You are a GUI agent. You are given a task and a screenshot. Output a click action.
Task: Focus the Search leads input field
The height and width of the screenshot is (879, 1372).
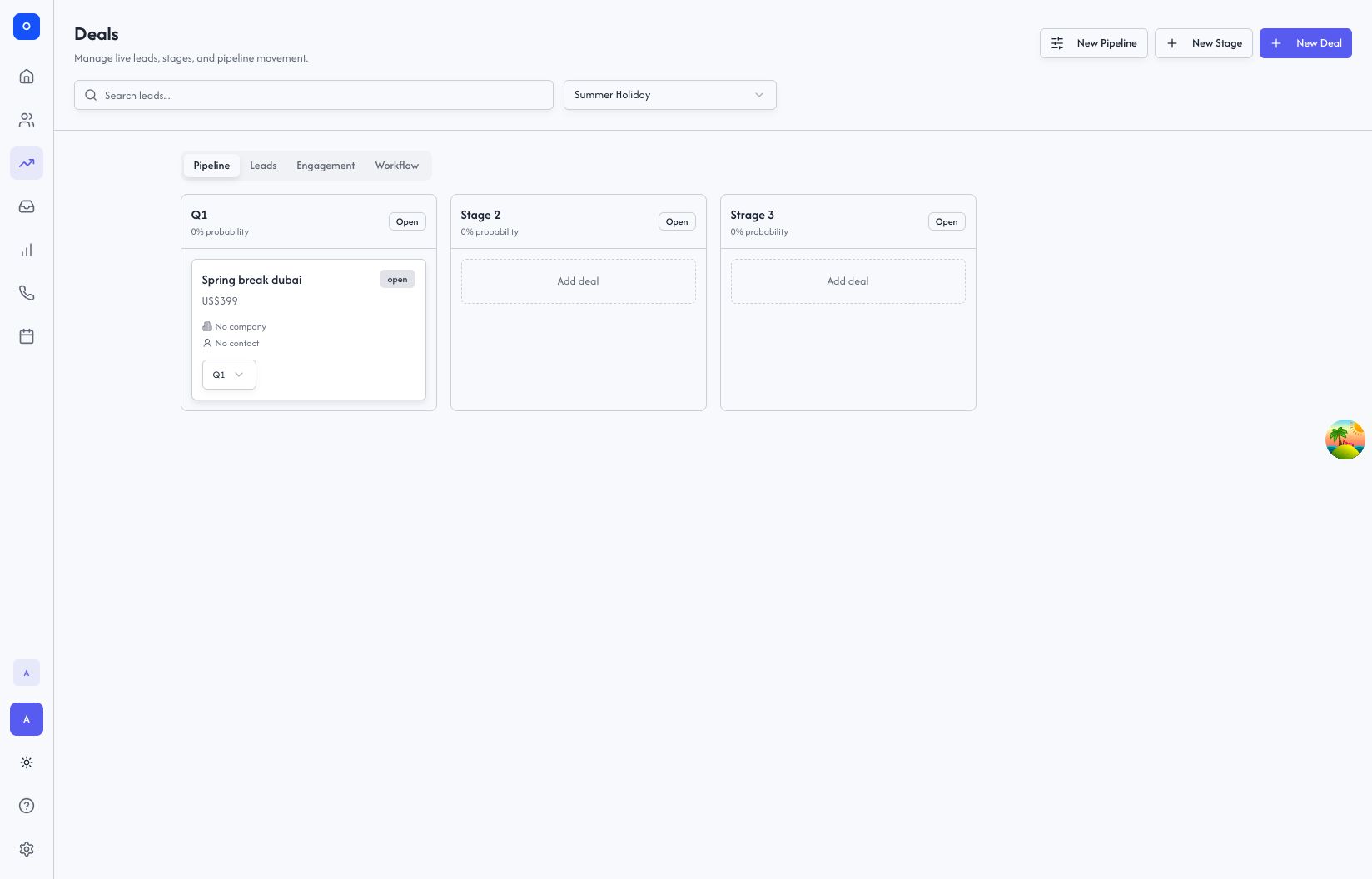tap(314, 95)
